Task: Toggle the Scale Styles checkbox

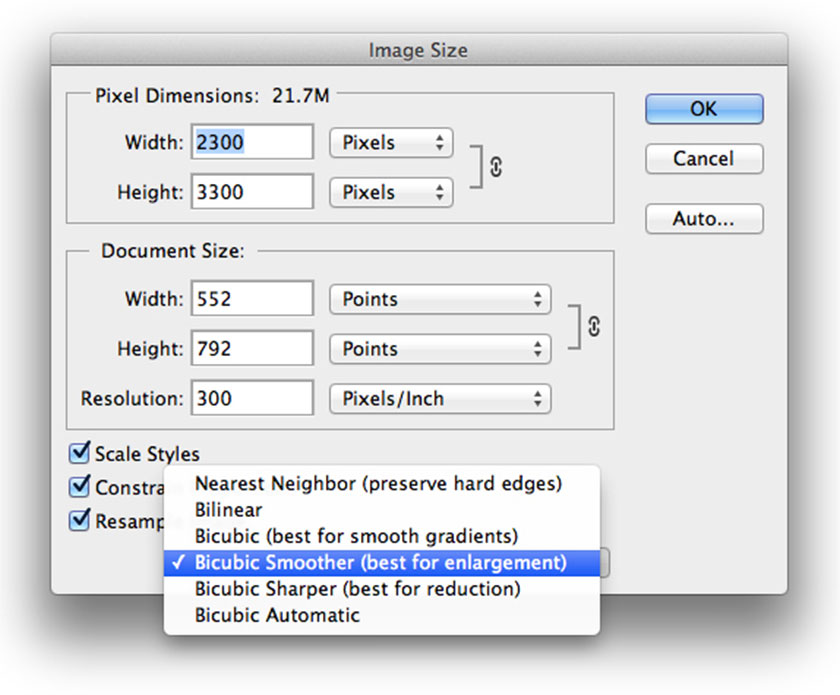Action: click(x=79, y=454)
